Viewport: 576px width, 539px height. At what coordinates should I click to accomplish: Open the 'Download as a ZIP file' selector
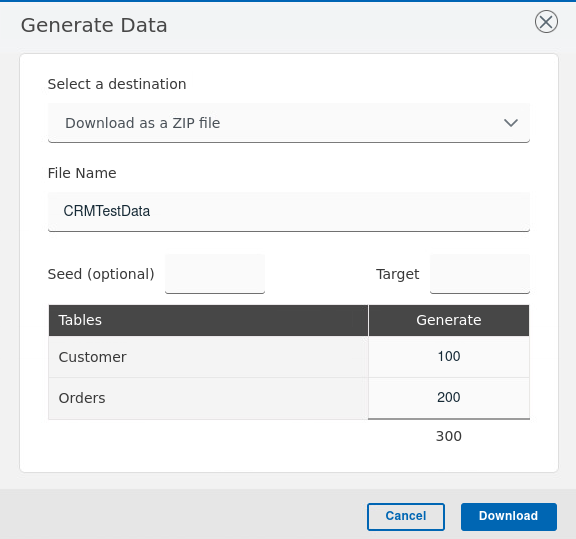pyautogui.click(x=289, y=123)
